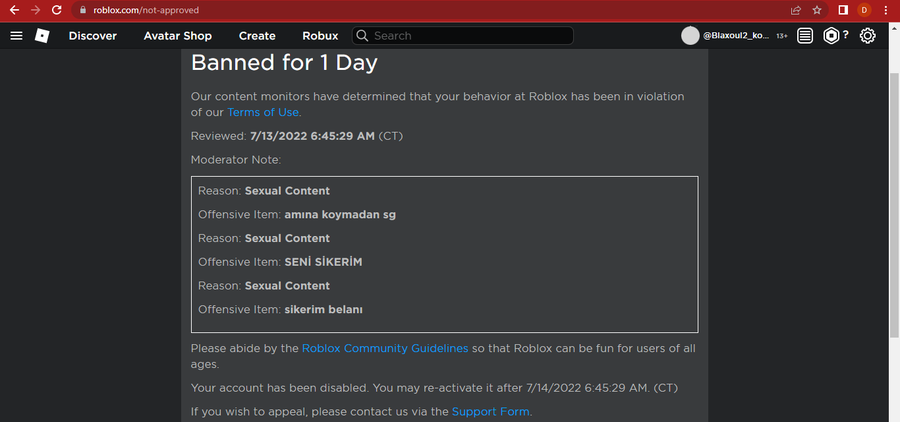This screenshot has width=900, height=422.
Task: Click the browser share page icon
Action: click(x=795, y=10)
